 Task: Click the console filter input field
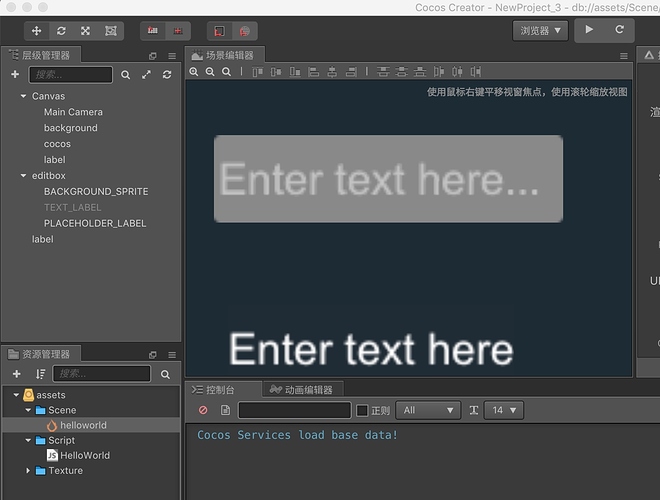point(295,410)
